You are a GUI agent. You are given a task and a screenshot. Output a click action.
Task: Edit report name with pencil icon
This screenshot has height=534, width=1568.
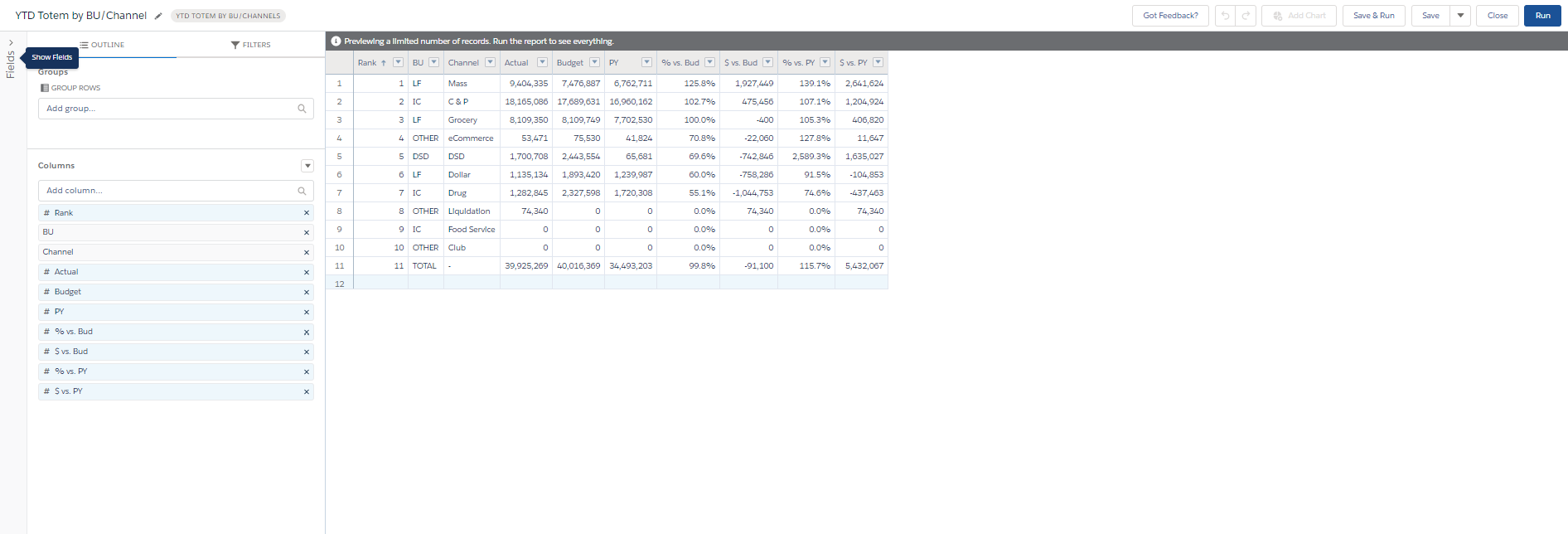pos(158,16)
